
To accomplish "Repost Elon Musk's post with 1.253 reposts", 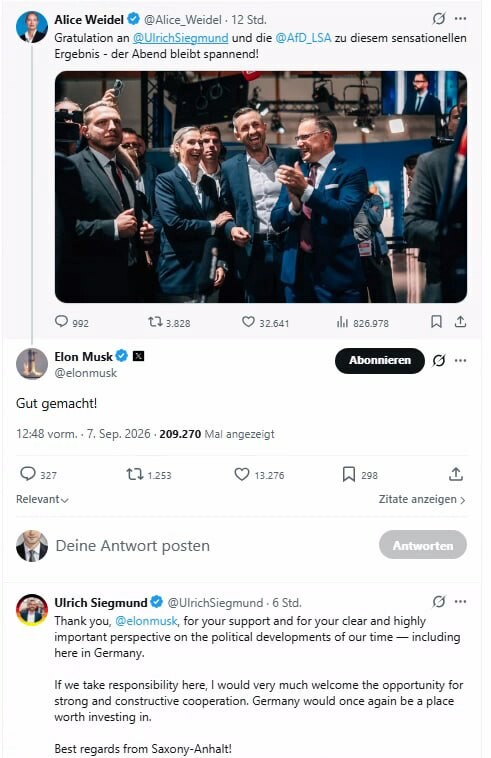I will tap(135, 474).
